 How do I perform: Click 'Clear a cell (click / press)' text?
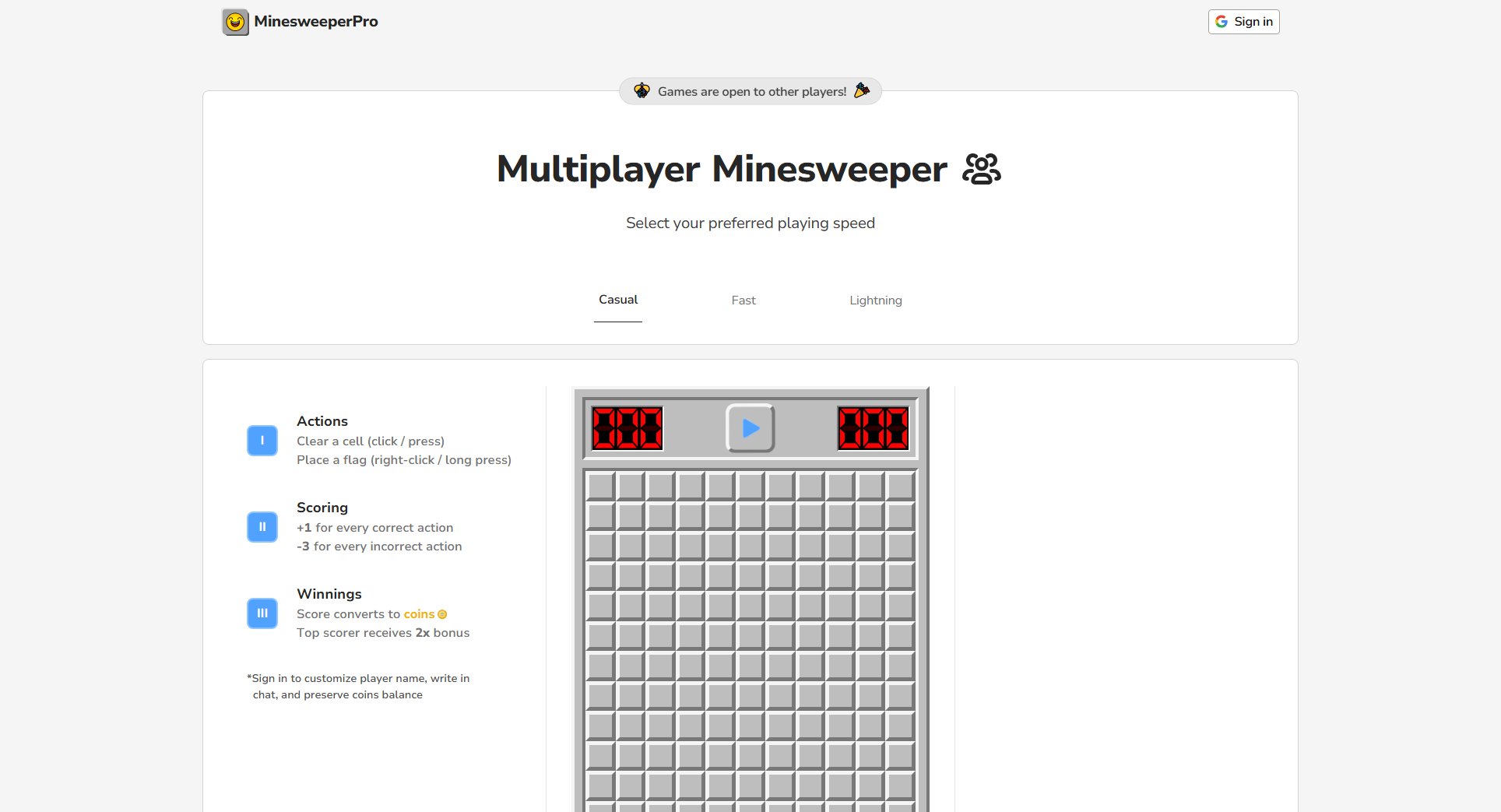[x=371, y=441]
